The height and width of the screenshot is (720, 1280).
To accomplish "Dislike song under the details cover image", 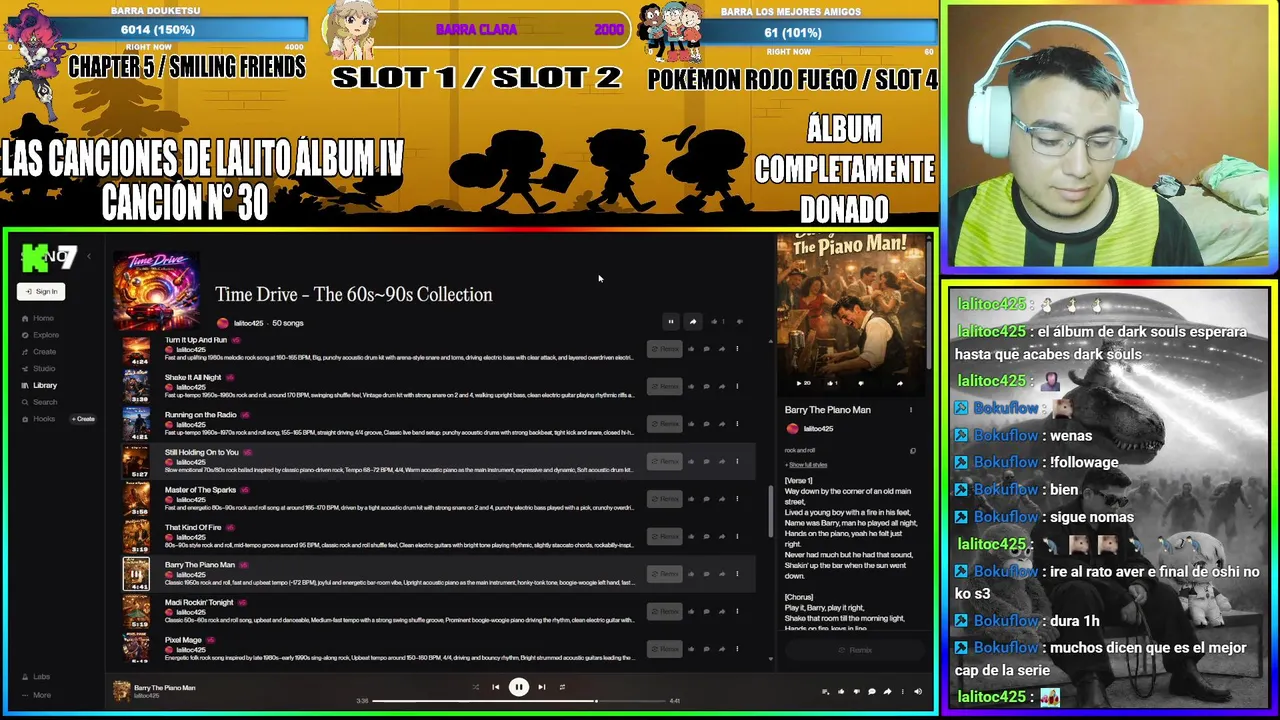I will (x=861, y=383).
